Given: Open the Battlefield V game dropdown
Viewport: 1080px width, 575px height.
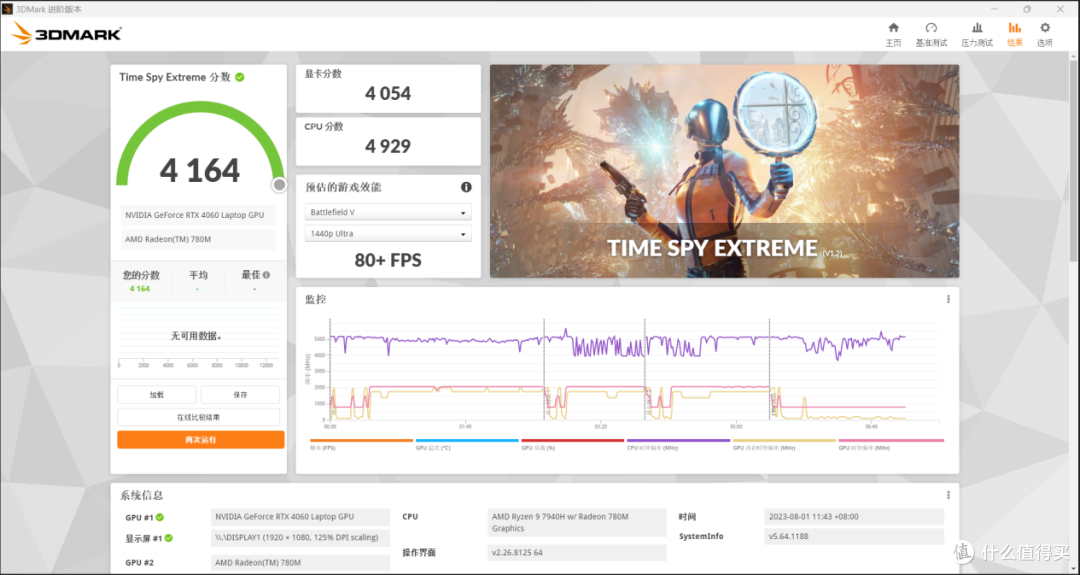Looking at the screenshot, I should point(388,212).
